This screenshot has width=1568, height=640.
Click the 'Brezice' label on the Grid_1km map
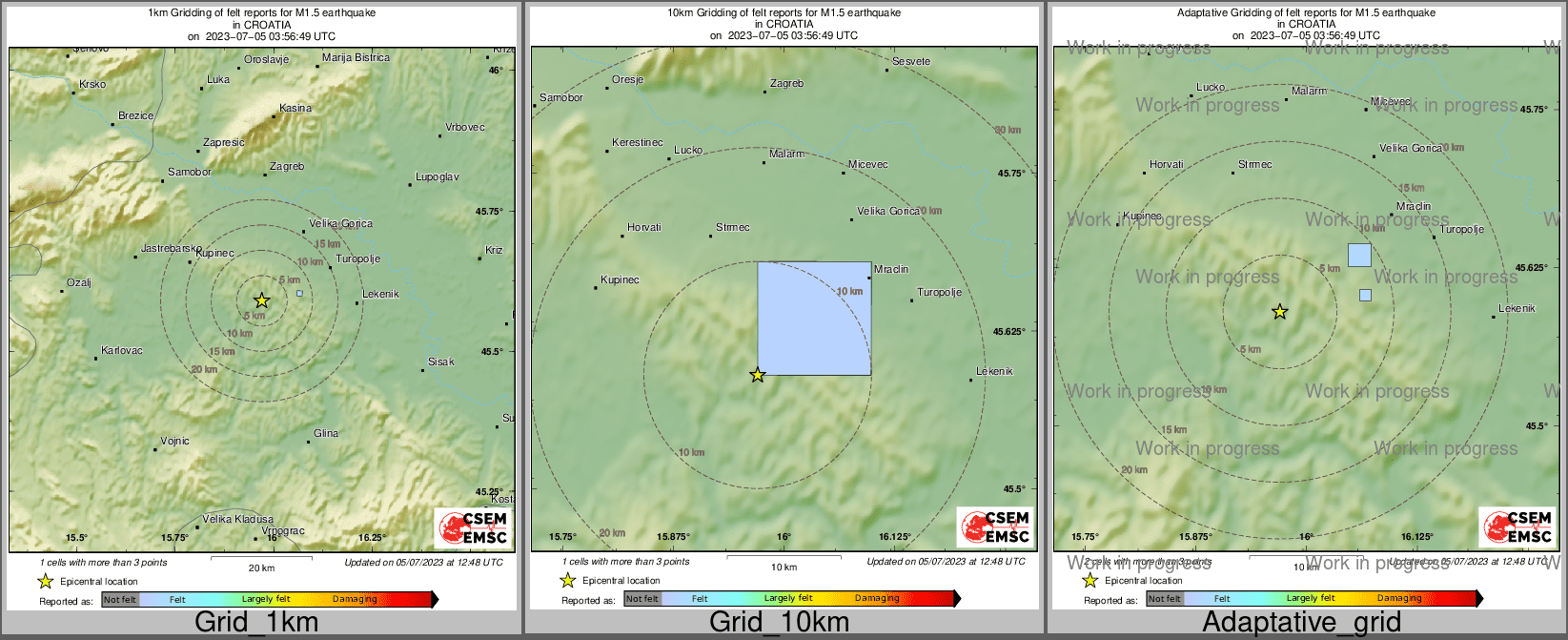(135, 115)
